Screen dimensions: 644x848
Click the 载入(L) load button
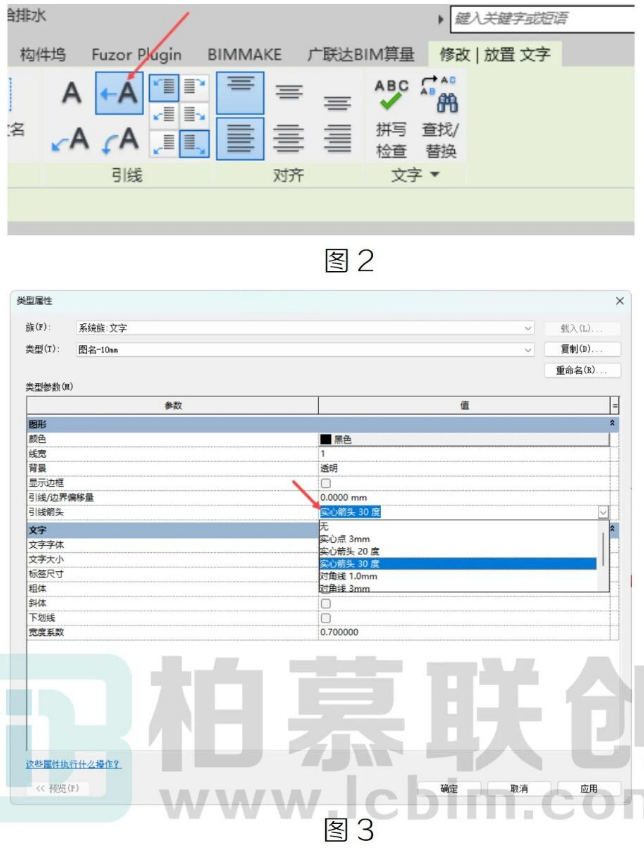click(582, 328)
